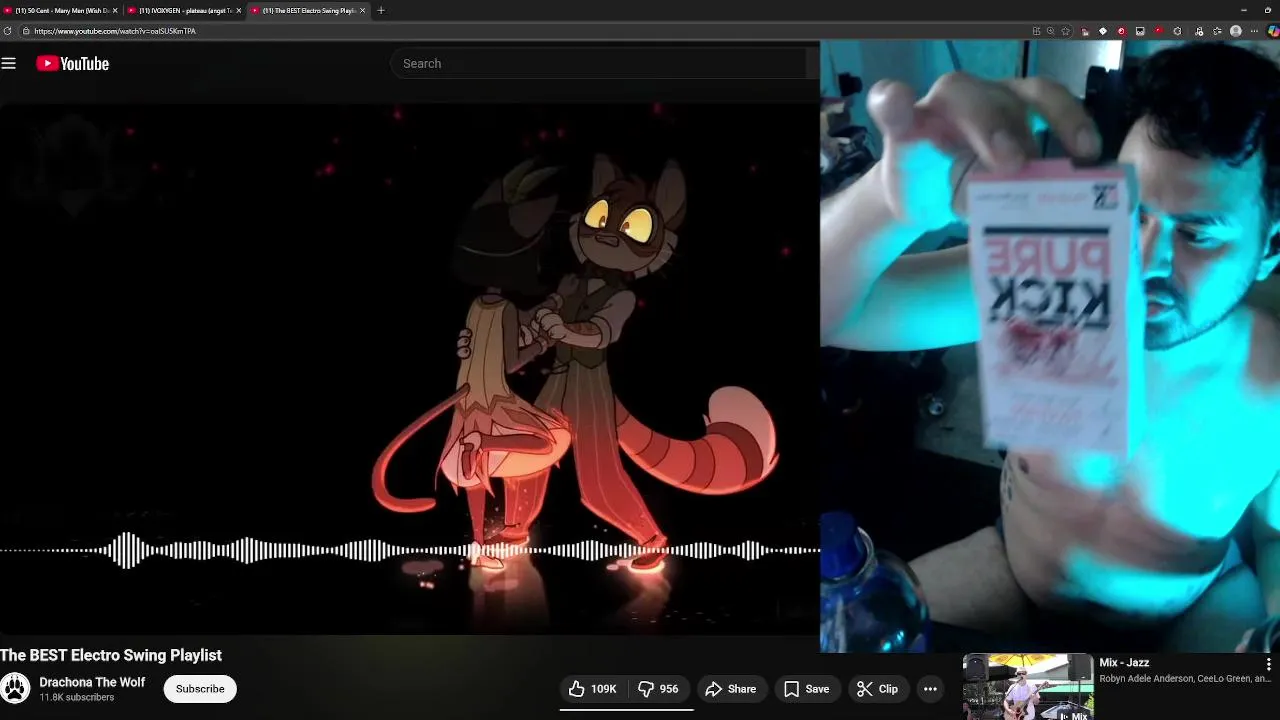Image resolution: width=1280 pixels, height=720 pixels.
Task: Close the IVOXYGEN - plateau tab
Action: (239, 10)
